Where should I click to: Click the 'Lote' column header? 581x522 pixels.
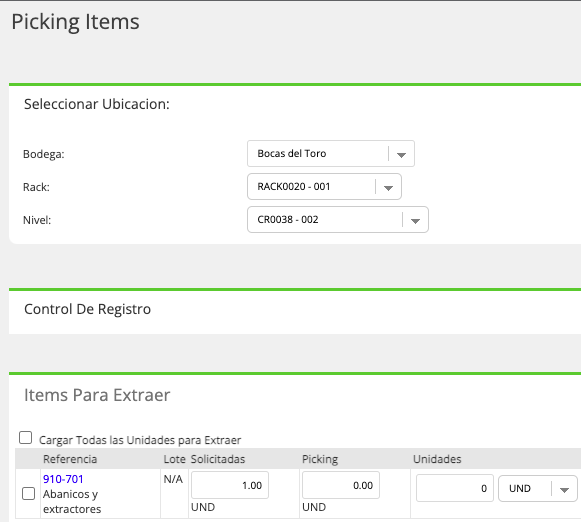(x=175, y=459)
